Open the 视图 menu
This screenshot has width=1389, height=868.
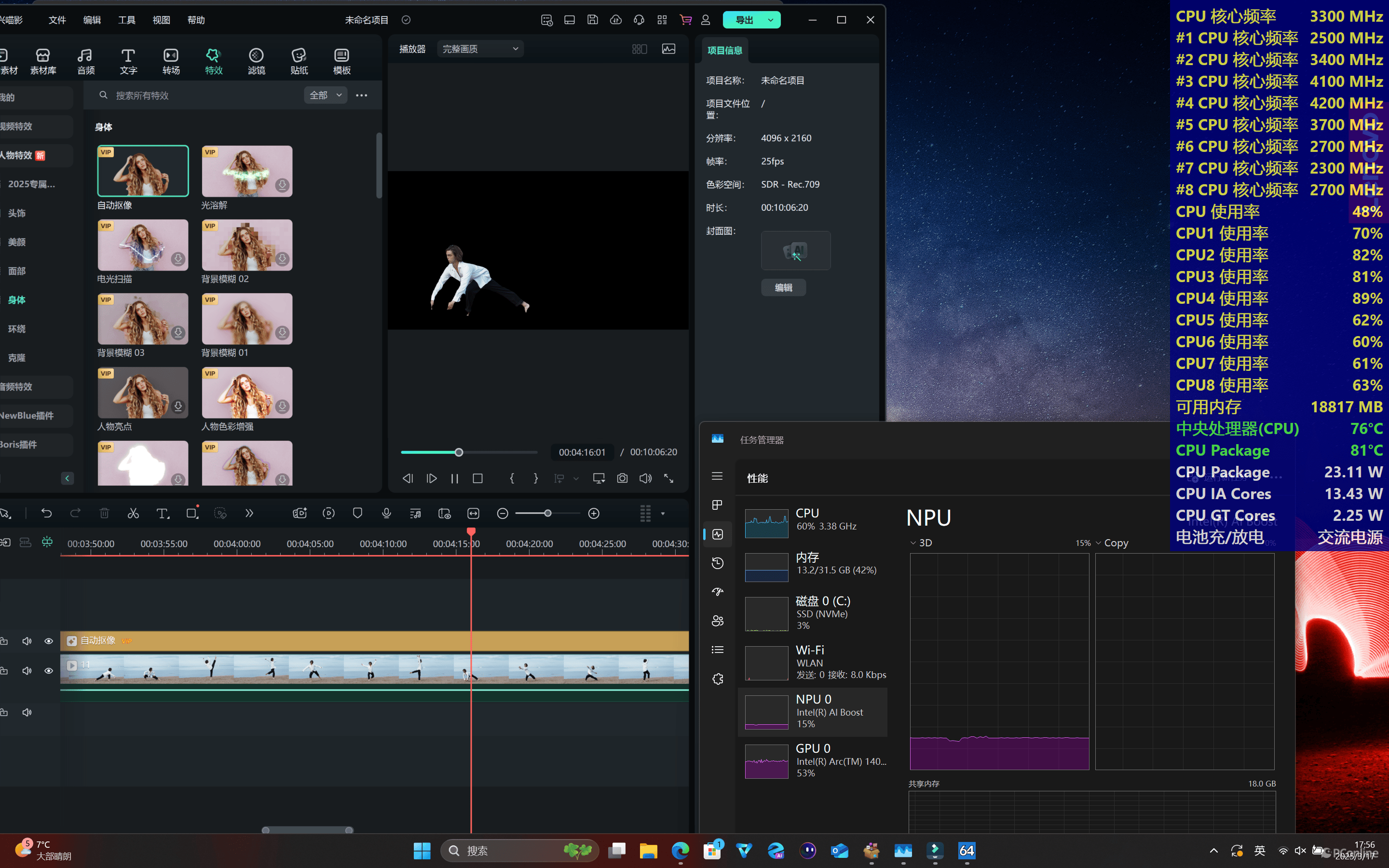tap(161, 20)
